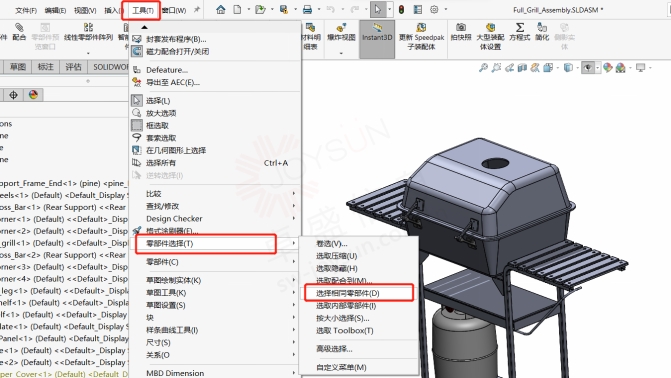
Task: Toggle hide/show items eye icon
Action: coord(588,68)
